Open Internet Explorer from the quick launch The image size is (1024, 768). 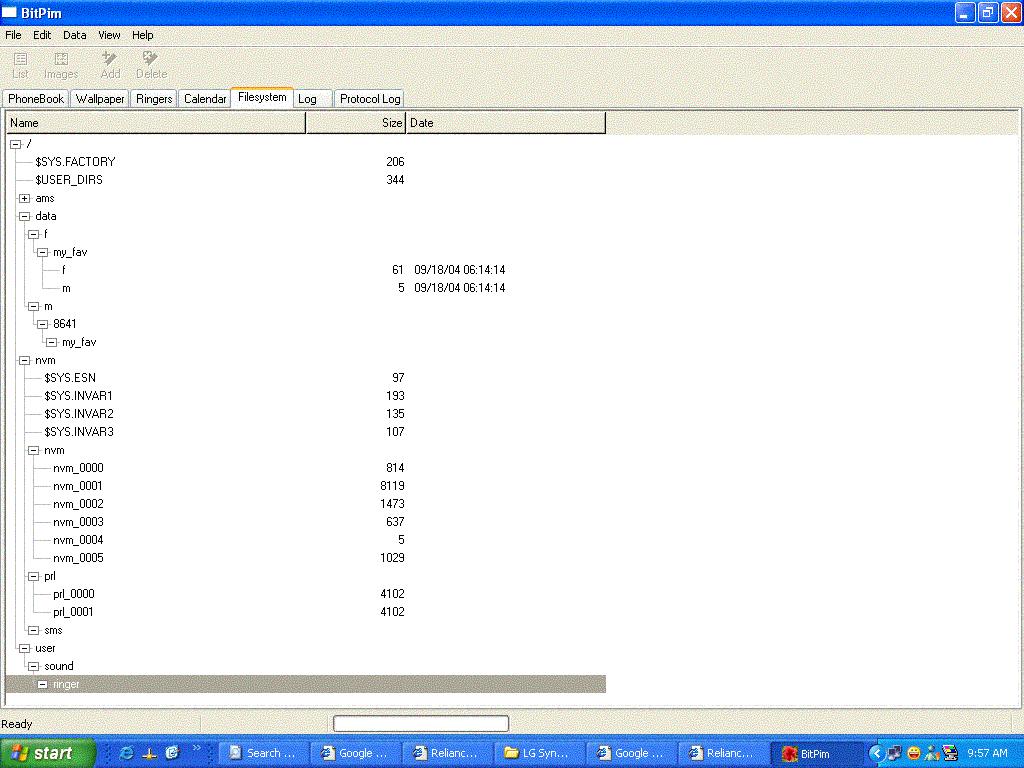(126, 753)
